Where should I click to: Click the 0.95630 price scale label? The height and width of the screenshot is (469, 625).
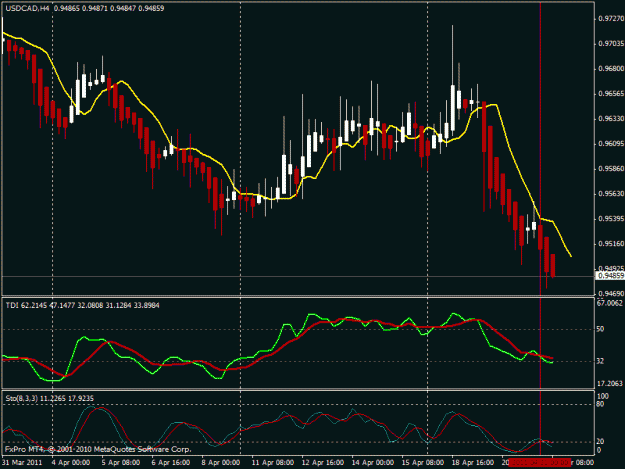[x=611, y=194]
